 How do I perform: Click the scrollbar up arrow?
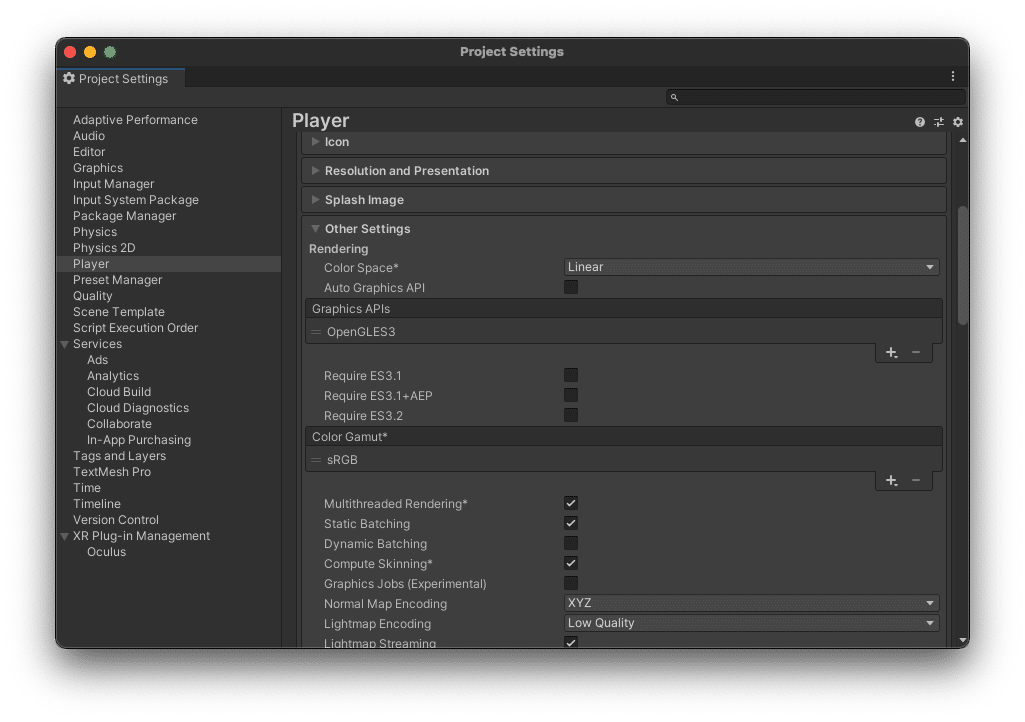[962, 140]
